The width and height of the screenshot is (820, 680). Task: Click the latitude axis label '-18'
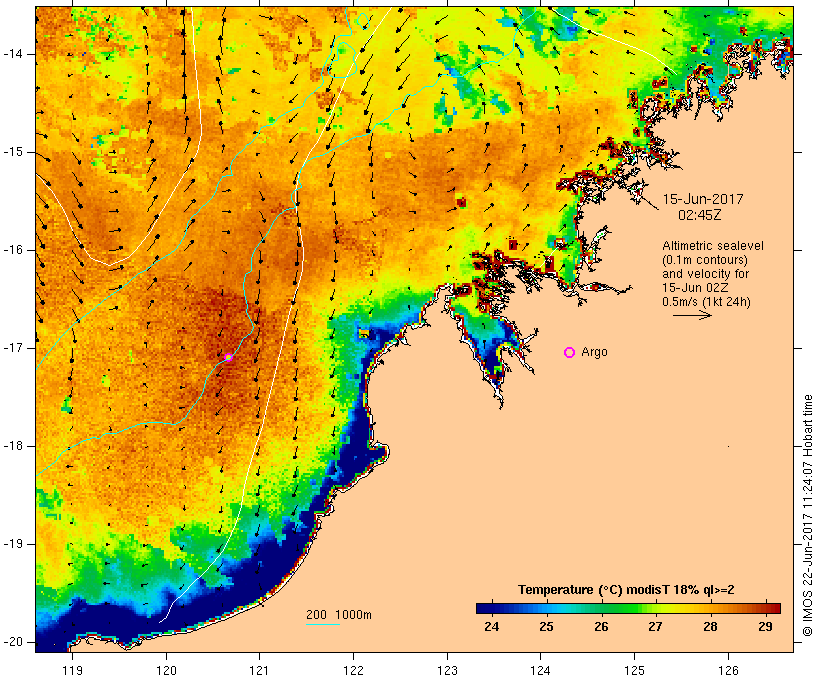tap(13, 446)
